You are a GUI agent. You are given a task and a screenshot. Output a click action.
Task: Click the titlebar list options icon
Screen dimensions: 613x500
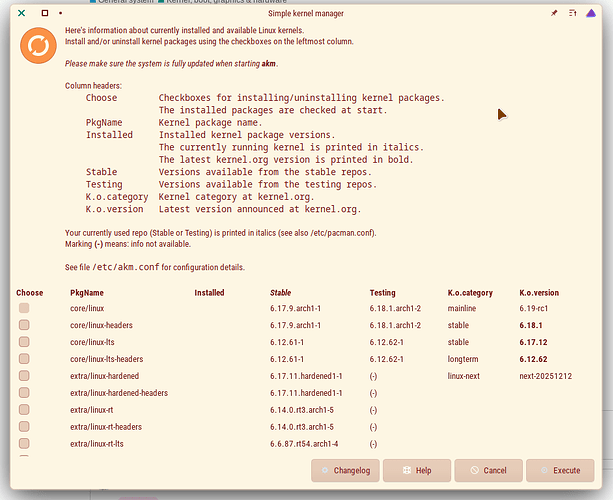coord(573,13)
